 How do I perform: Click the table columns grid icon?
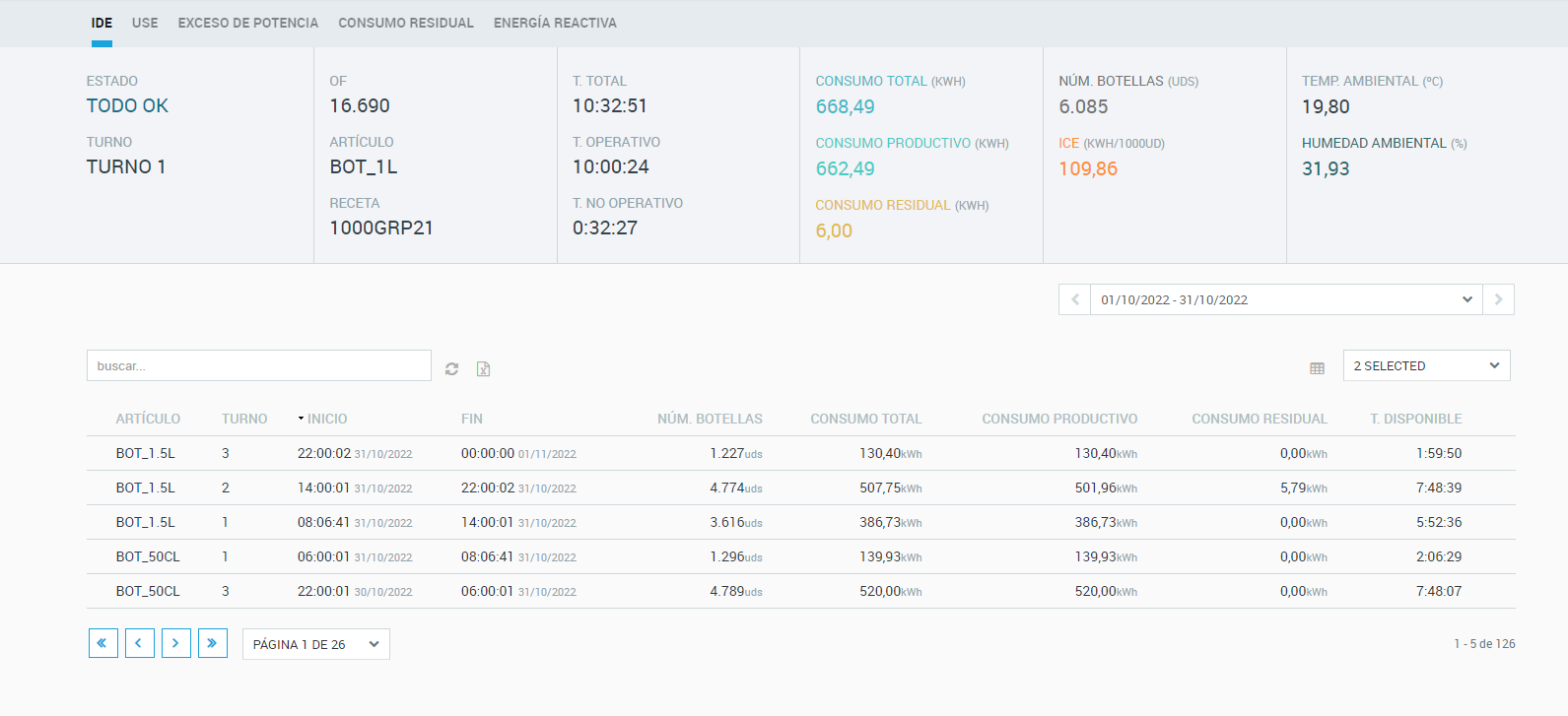pos(1317,368)
